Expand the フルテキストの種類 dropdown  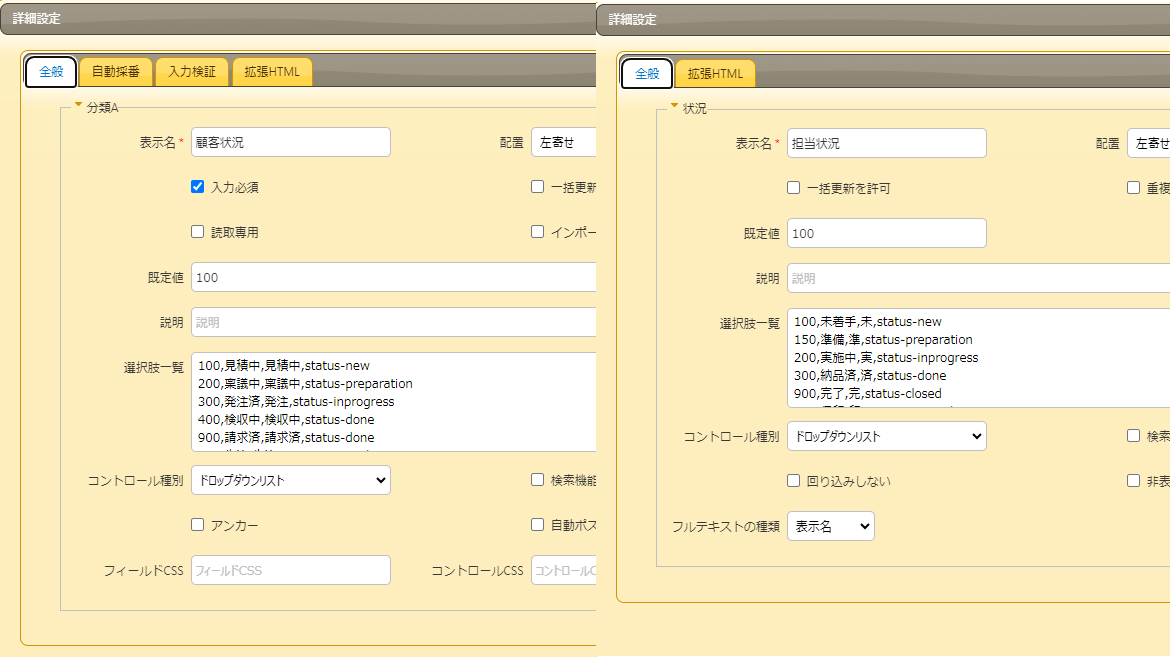point(830,526)
